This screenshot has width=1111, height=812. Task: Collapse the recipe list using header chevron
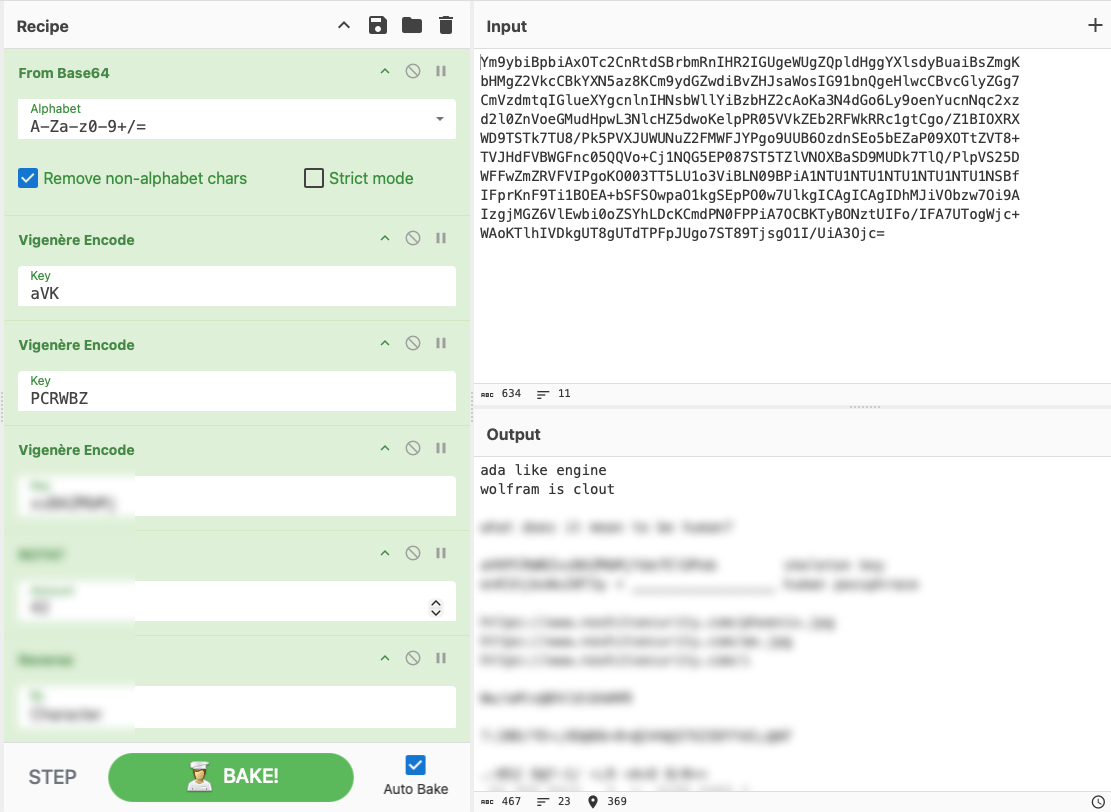point(344,26)
